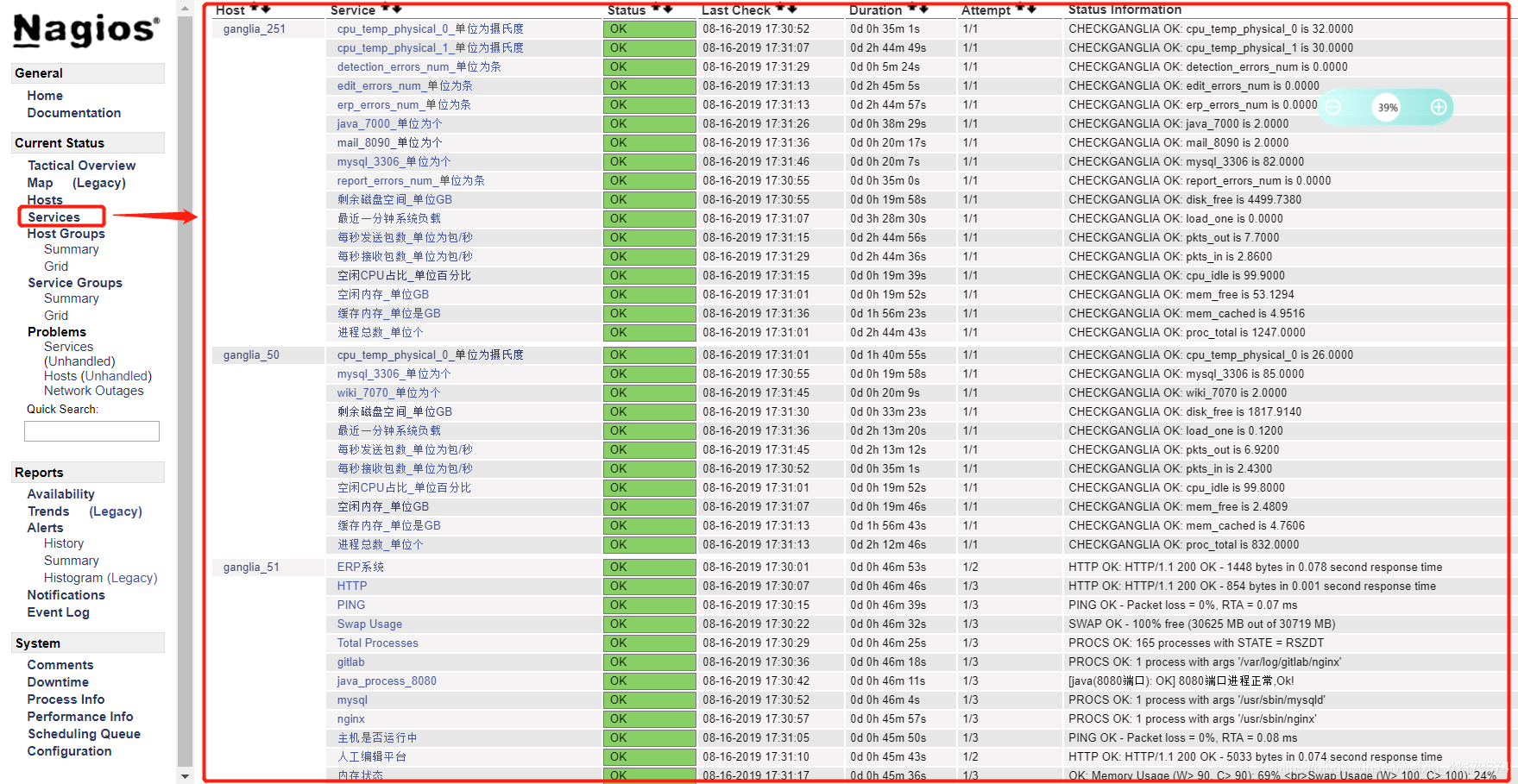Open Downtime page
1518x784 pixels.
[58, 682]
